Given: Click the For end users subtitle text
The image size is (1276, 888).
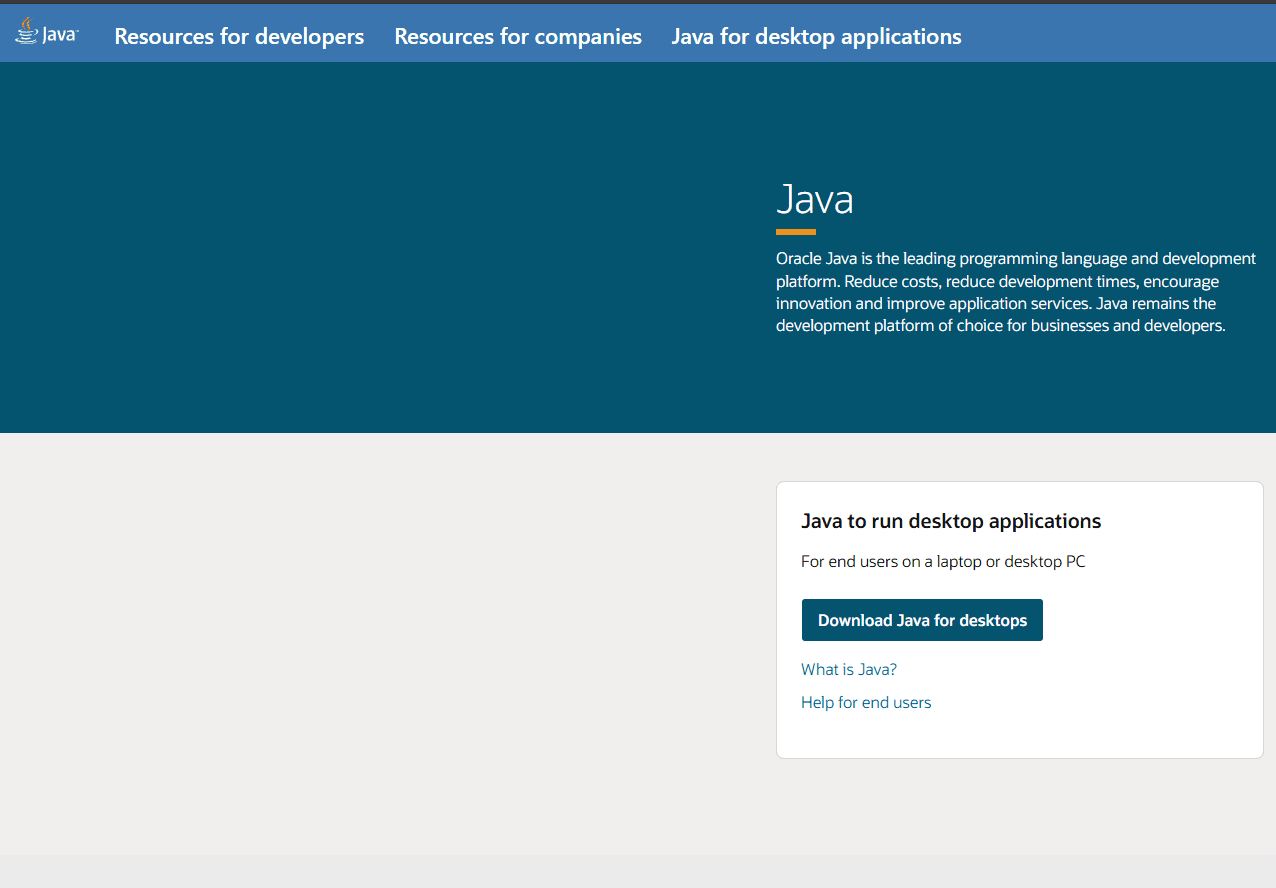Looking at the screenshot, I should tap(943, 562).
